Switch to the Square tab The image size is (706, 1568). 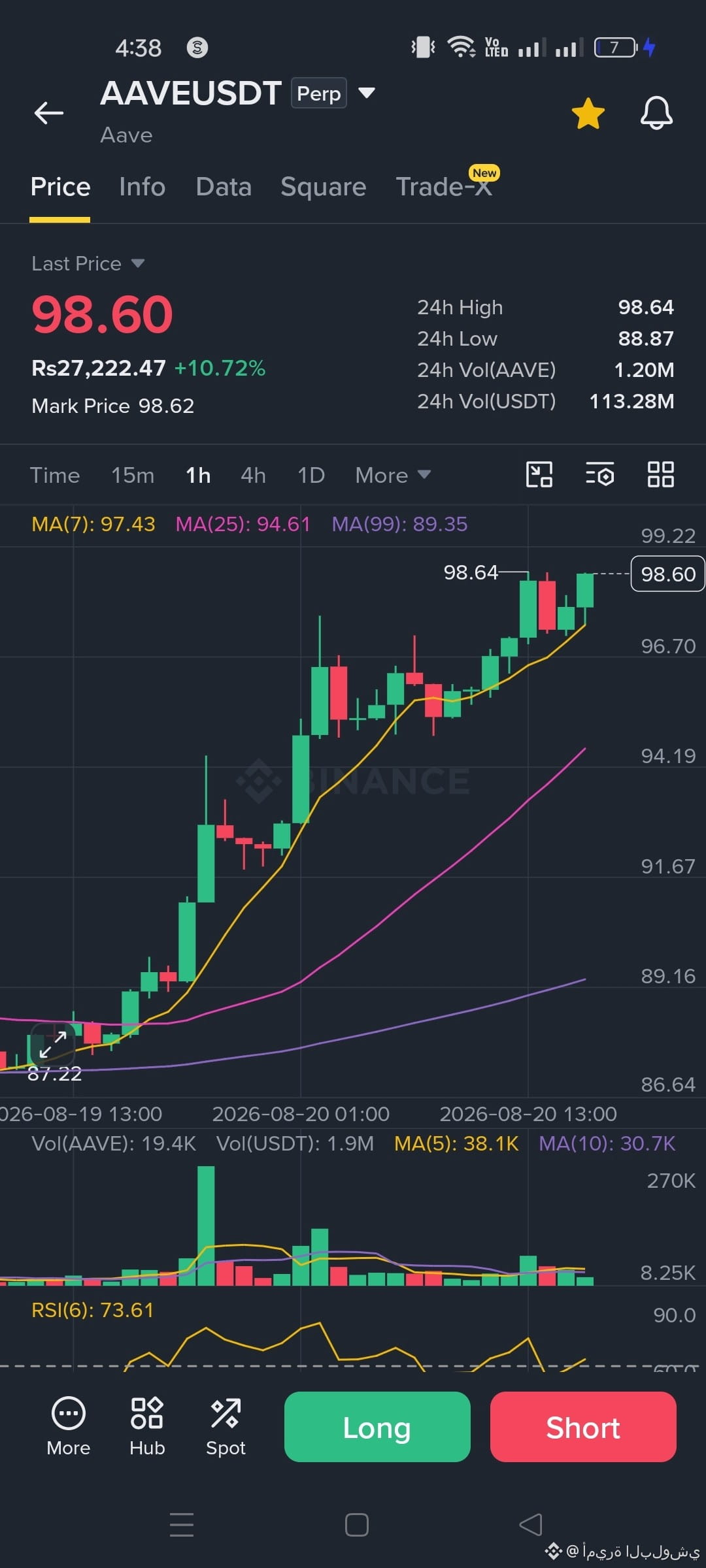[x=324, y=187]
